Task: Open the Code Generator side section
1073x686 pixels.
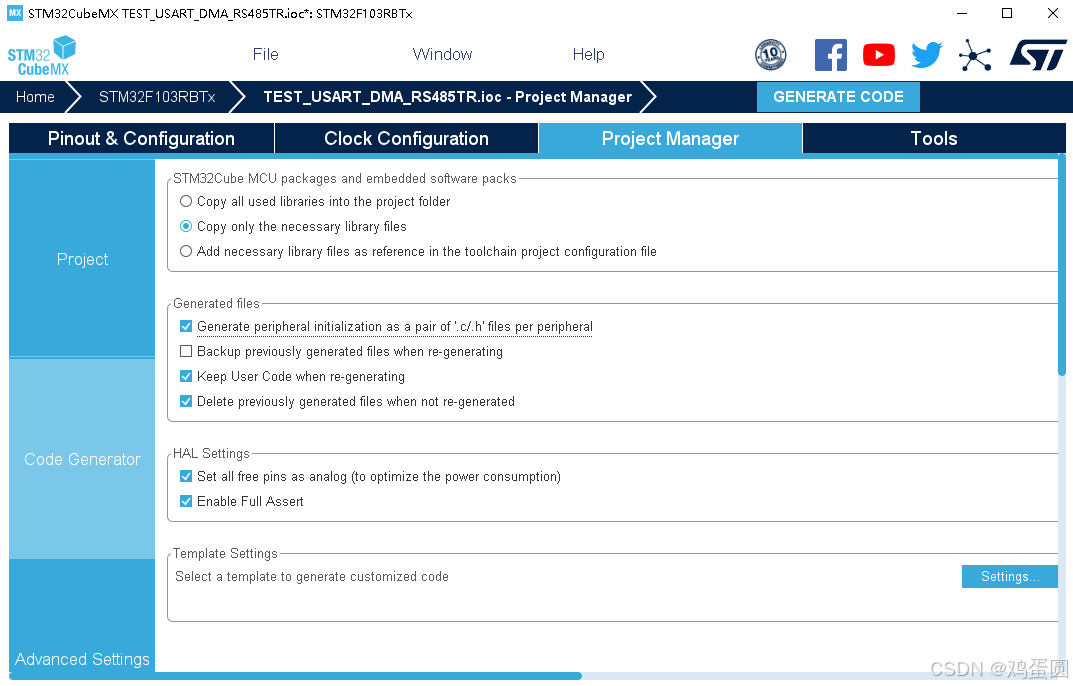Action: click(x=82, y=459)
